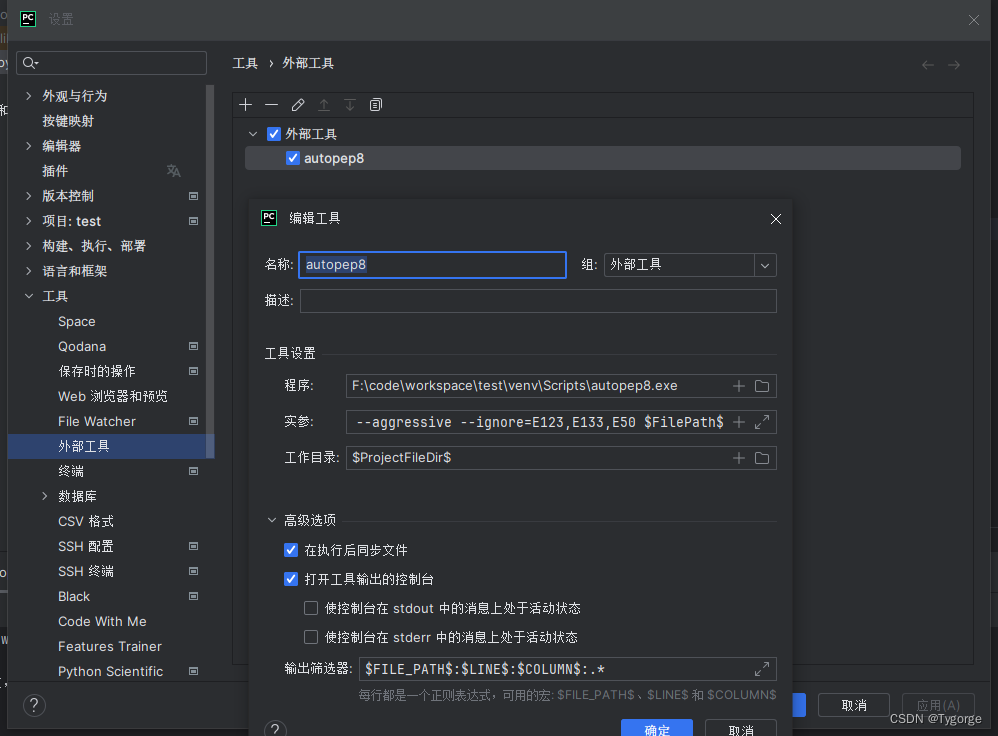Expand the 数据库 sidebar entry
Viewport: 998px width, 736px height.
[x=44, y=495]
